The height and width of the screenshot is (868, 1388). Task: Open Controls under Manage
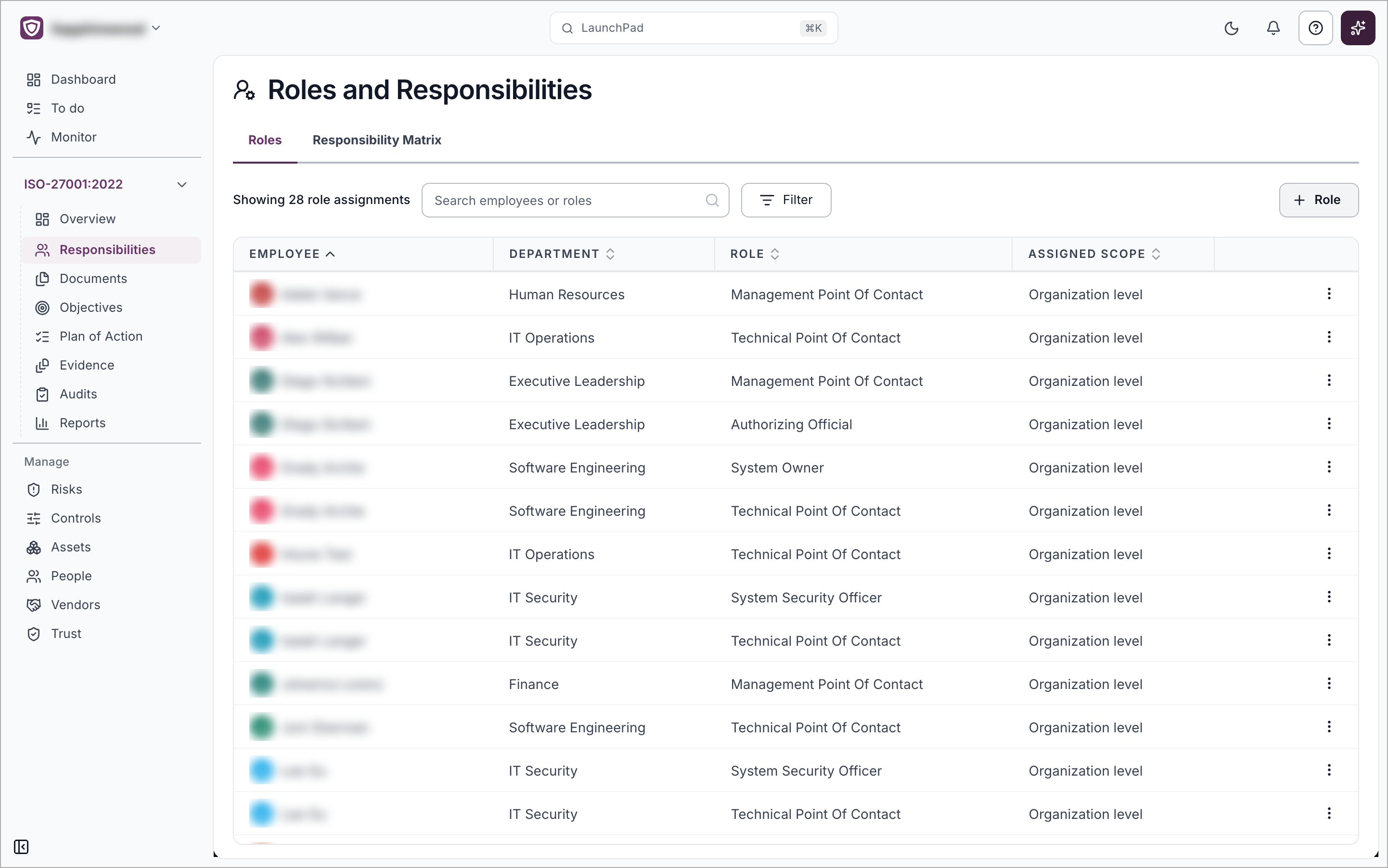64,518
